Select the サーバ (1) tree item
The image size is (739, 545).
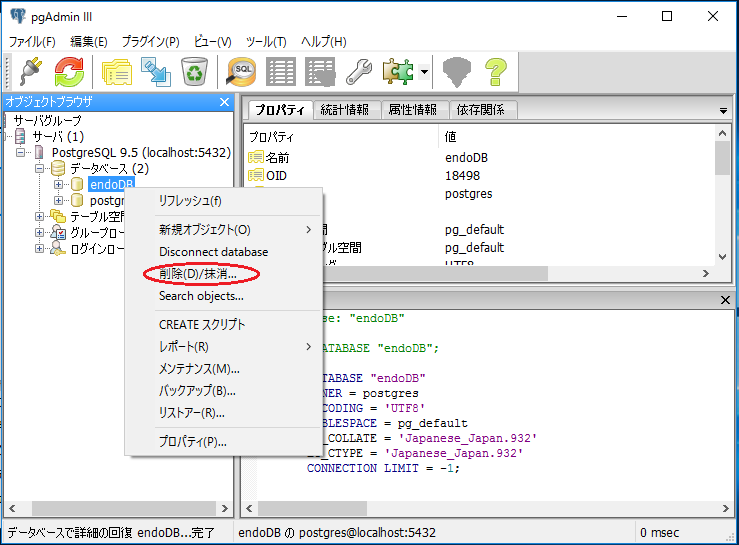tap(58, 137)
